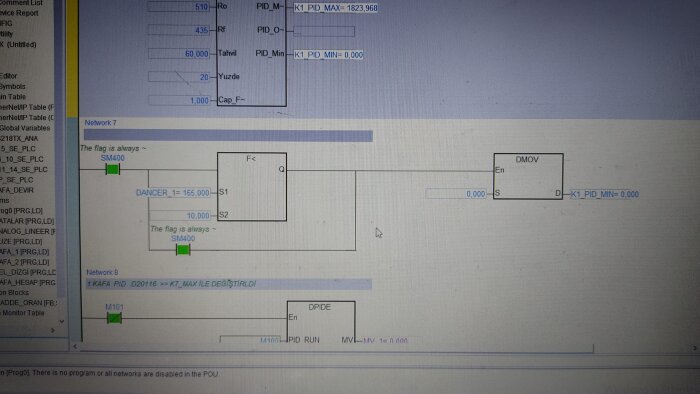Click the empty Network 7 comment bar
Viewport: 700px width, 394px height.
(228, 136)
